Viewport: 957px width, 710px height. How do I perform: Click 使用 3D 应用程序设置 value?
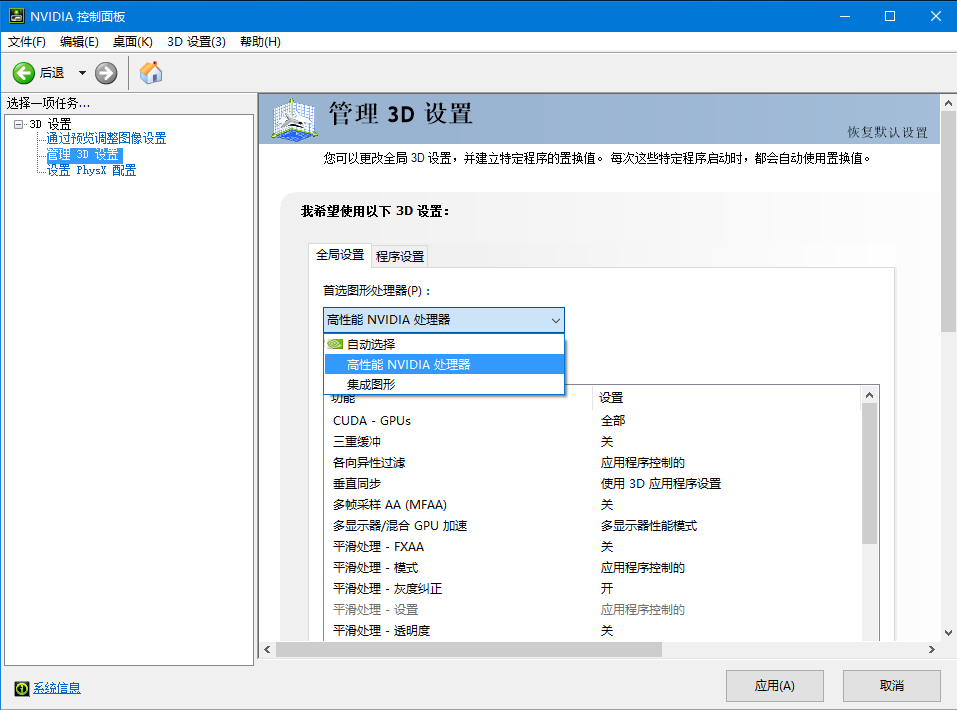click(x=660, y=484)
